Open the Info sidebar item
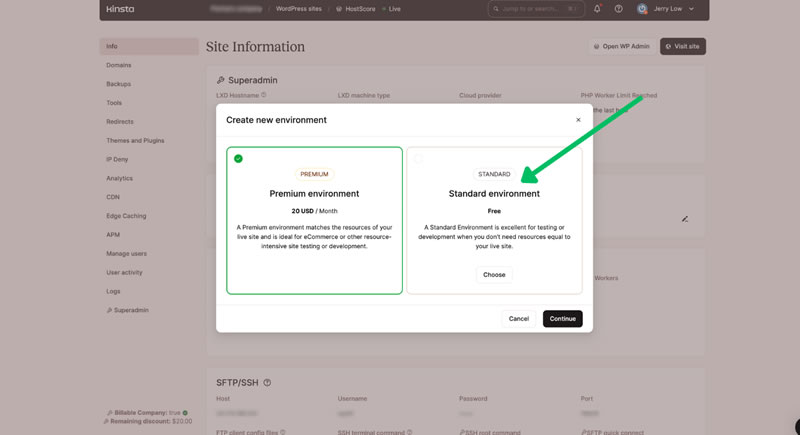The width and height of the screenshot is (800, 435). pyautogui.click(x=149, y=46)
